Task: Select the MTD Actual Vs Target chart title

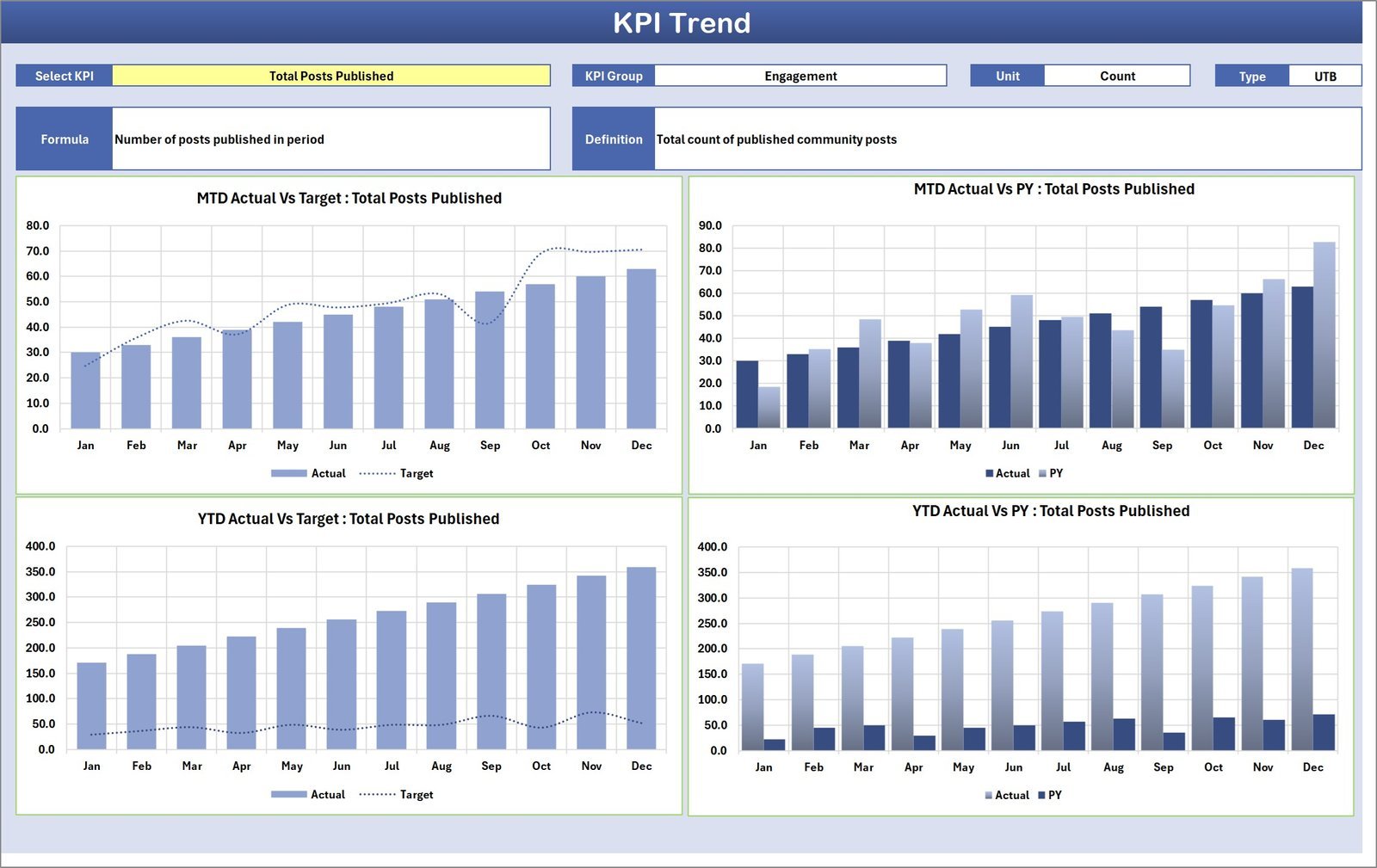Action: (348, 198)
